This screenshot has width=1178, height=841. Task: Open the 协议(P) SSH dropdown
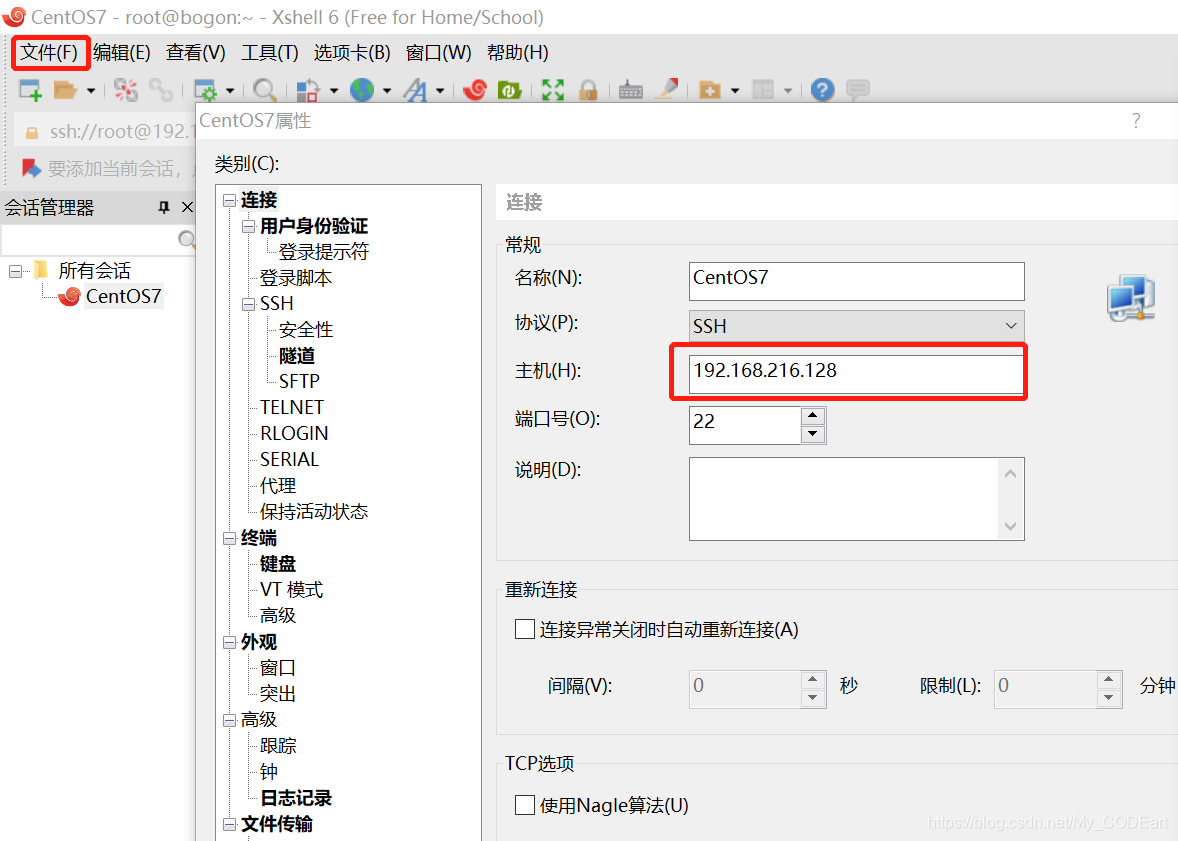click(856, 326)
